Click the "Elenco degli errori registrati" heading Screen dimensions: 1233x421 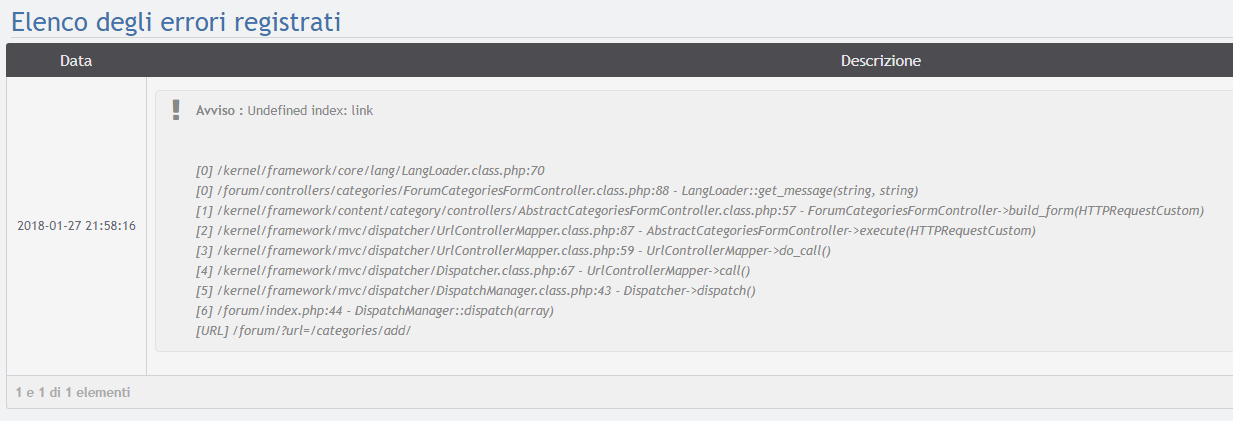(176, 21)
